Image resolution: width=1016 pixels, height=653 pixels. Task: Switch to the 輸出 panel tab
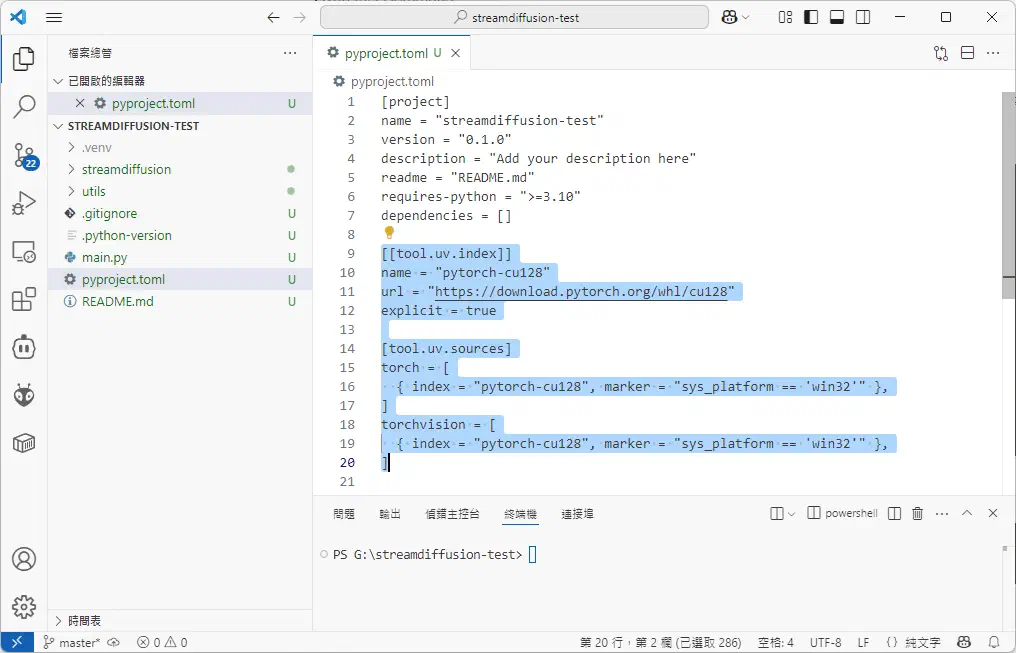pyautogui.click(x=389, y=514)
